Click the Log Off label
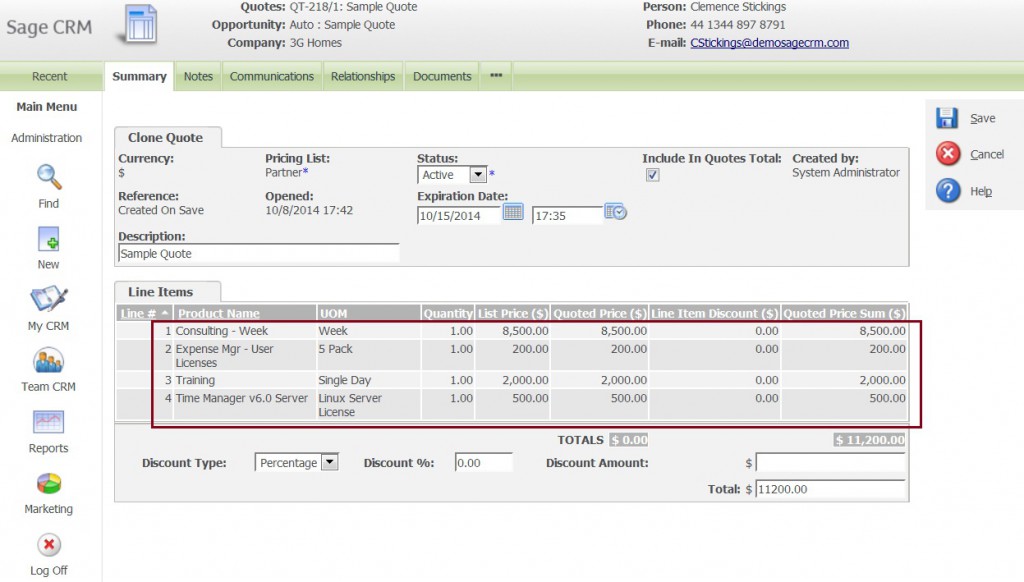This screenshot has height=582, width=1024. pos(48,570)
